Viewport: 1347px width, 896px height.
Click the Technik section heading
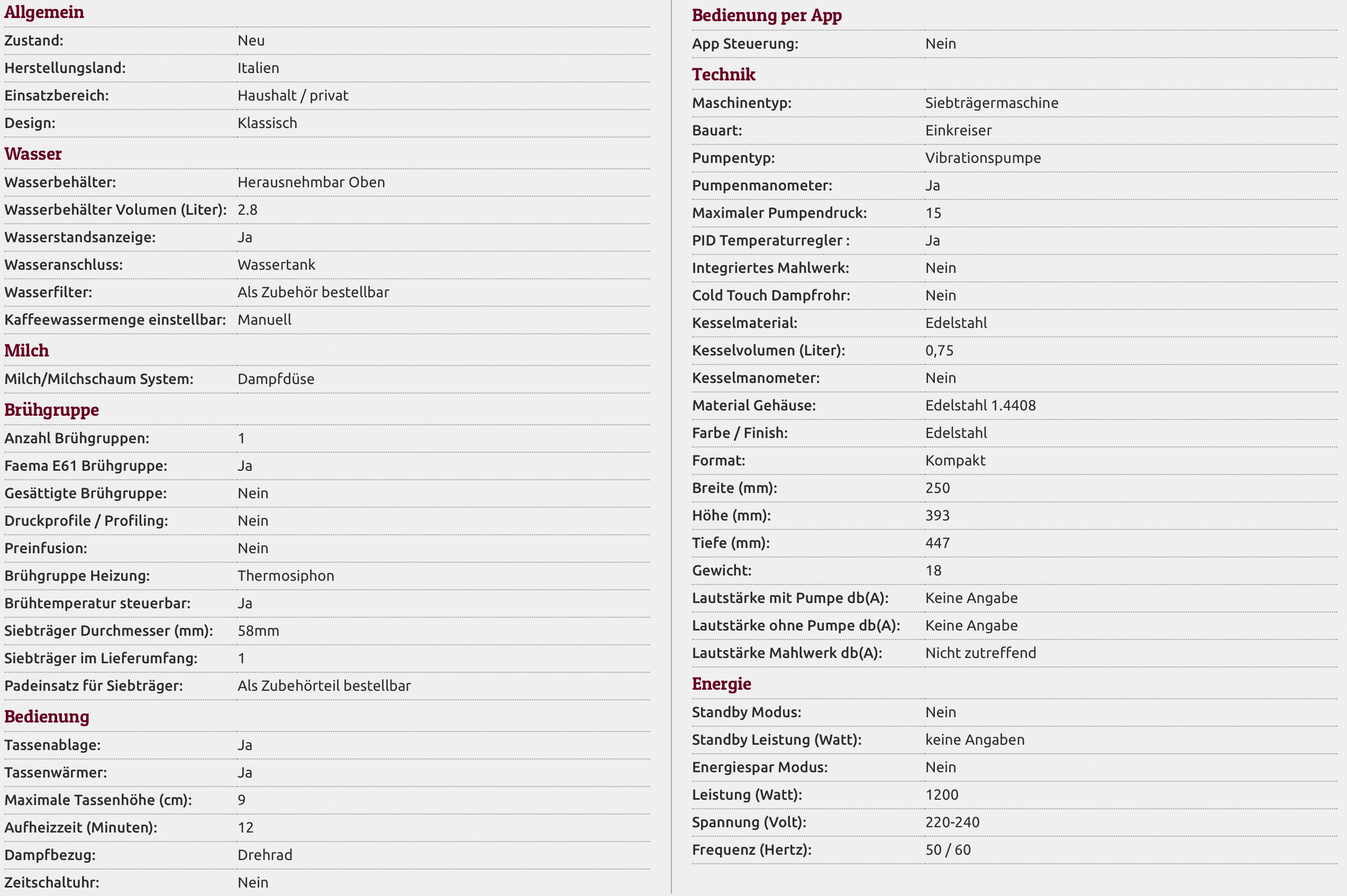click(724, 74)
